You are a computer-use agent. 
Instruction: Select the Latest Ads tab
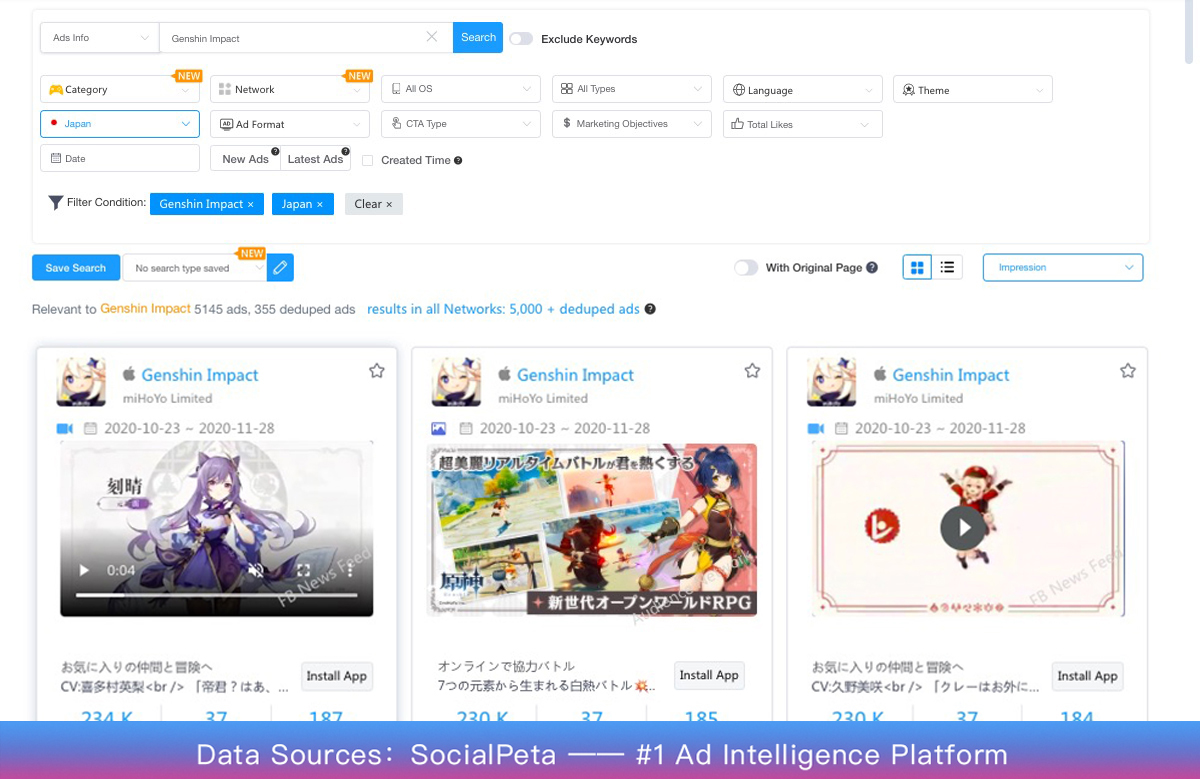coord(315,159)
